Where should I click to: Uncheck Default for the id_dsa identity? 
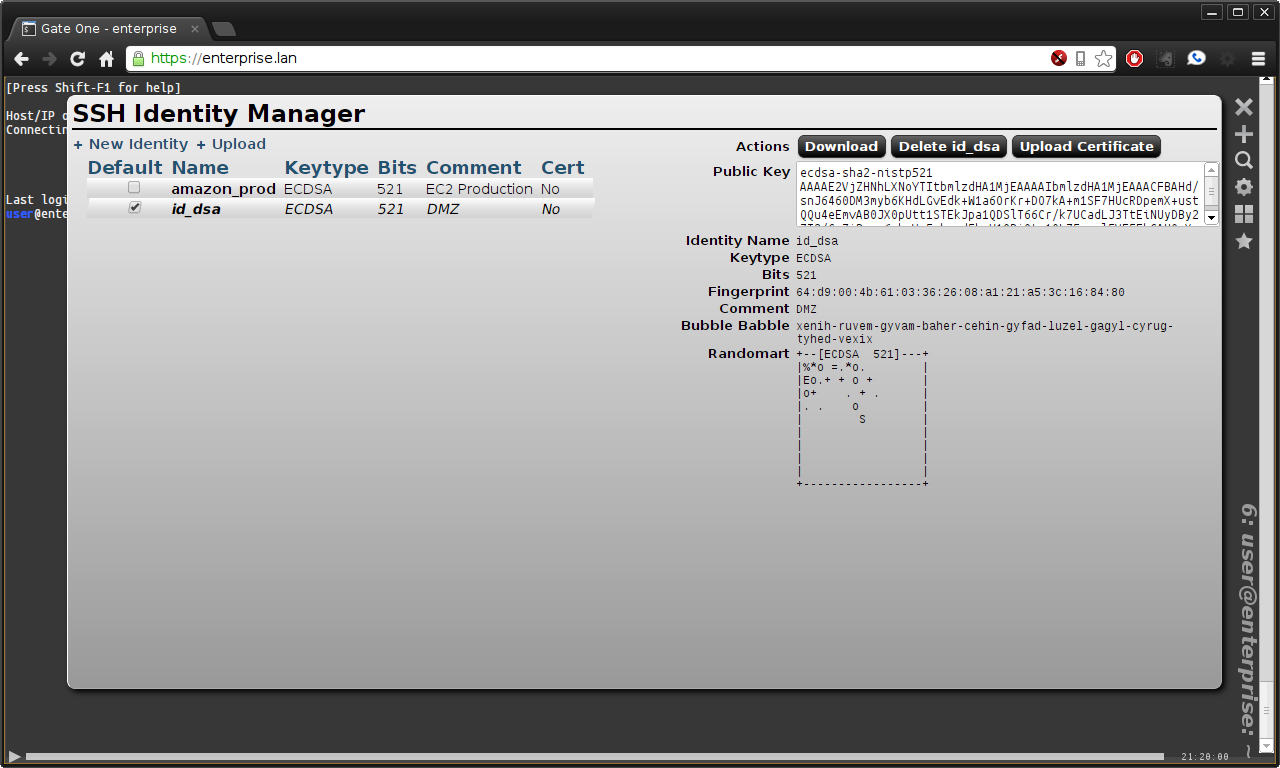tap(134, 207)
